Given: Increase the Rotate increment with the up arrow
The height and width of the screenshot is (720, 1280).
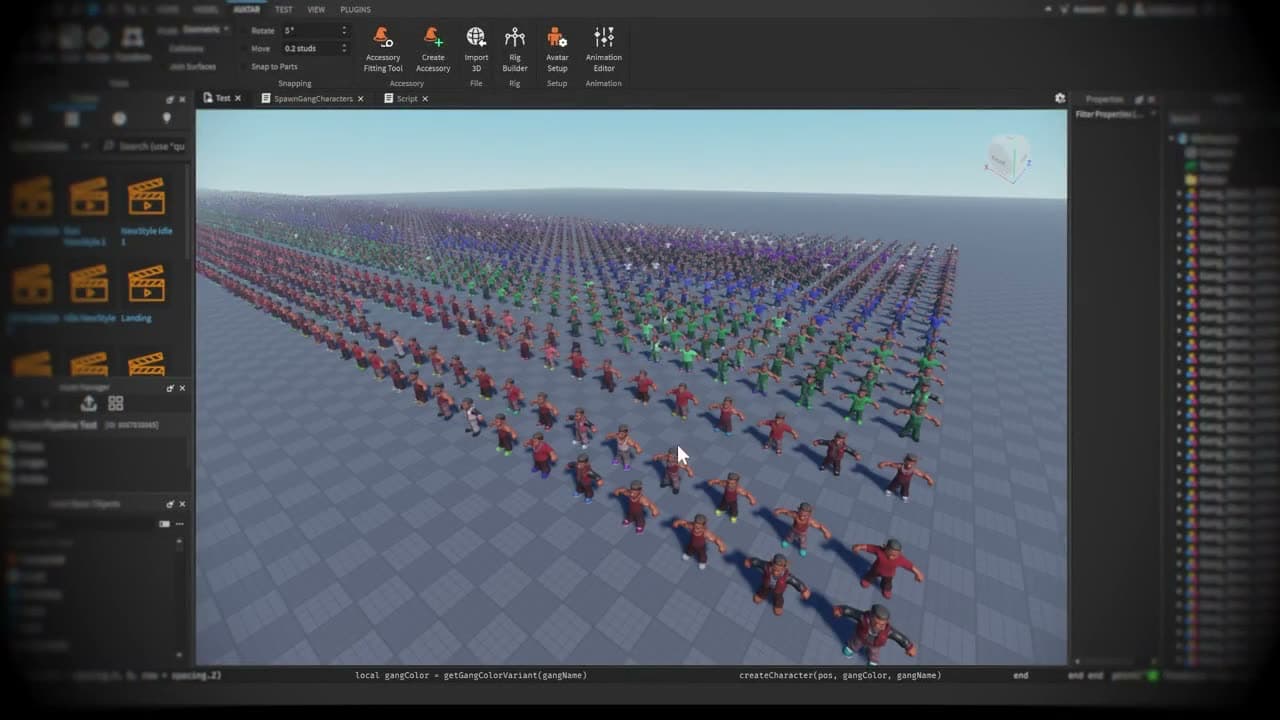Looking at the screenshot, I should click(x=344, y=27).
